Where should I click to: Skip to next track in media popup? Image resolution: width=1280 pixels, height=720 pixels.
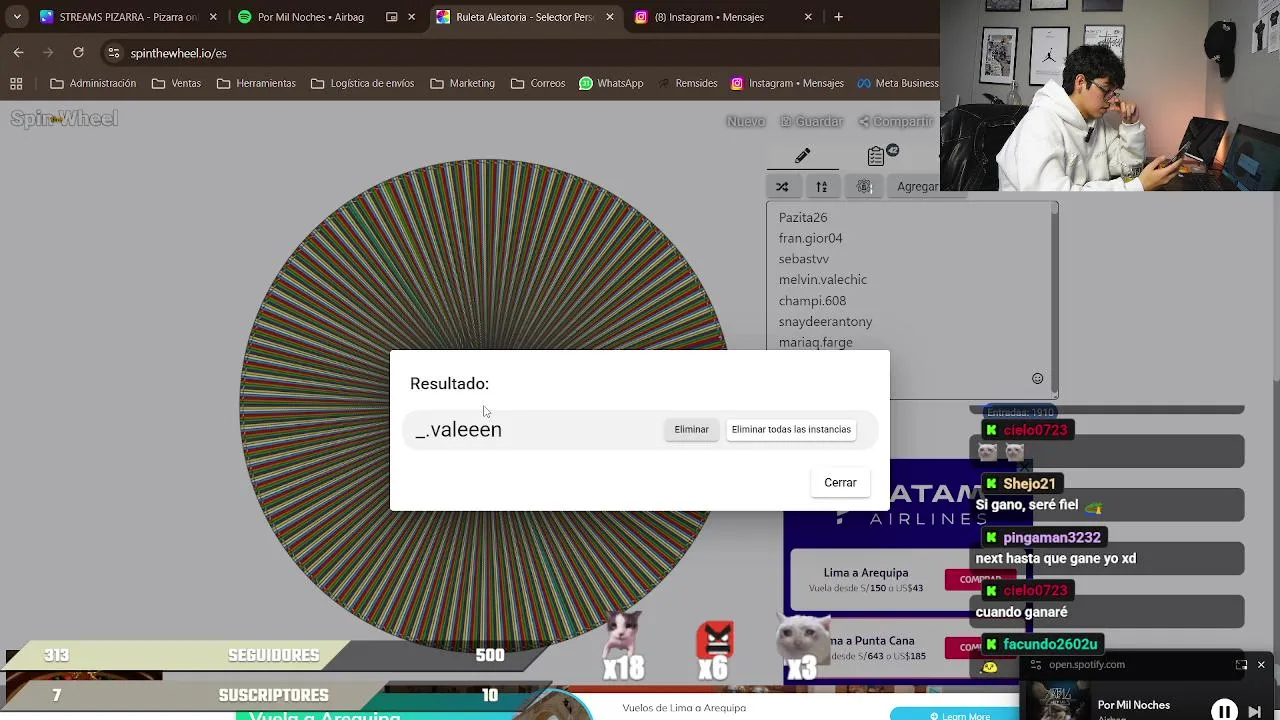(x=1254, y=711)
